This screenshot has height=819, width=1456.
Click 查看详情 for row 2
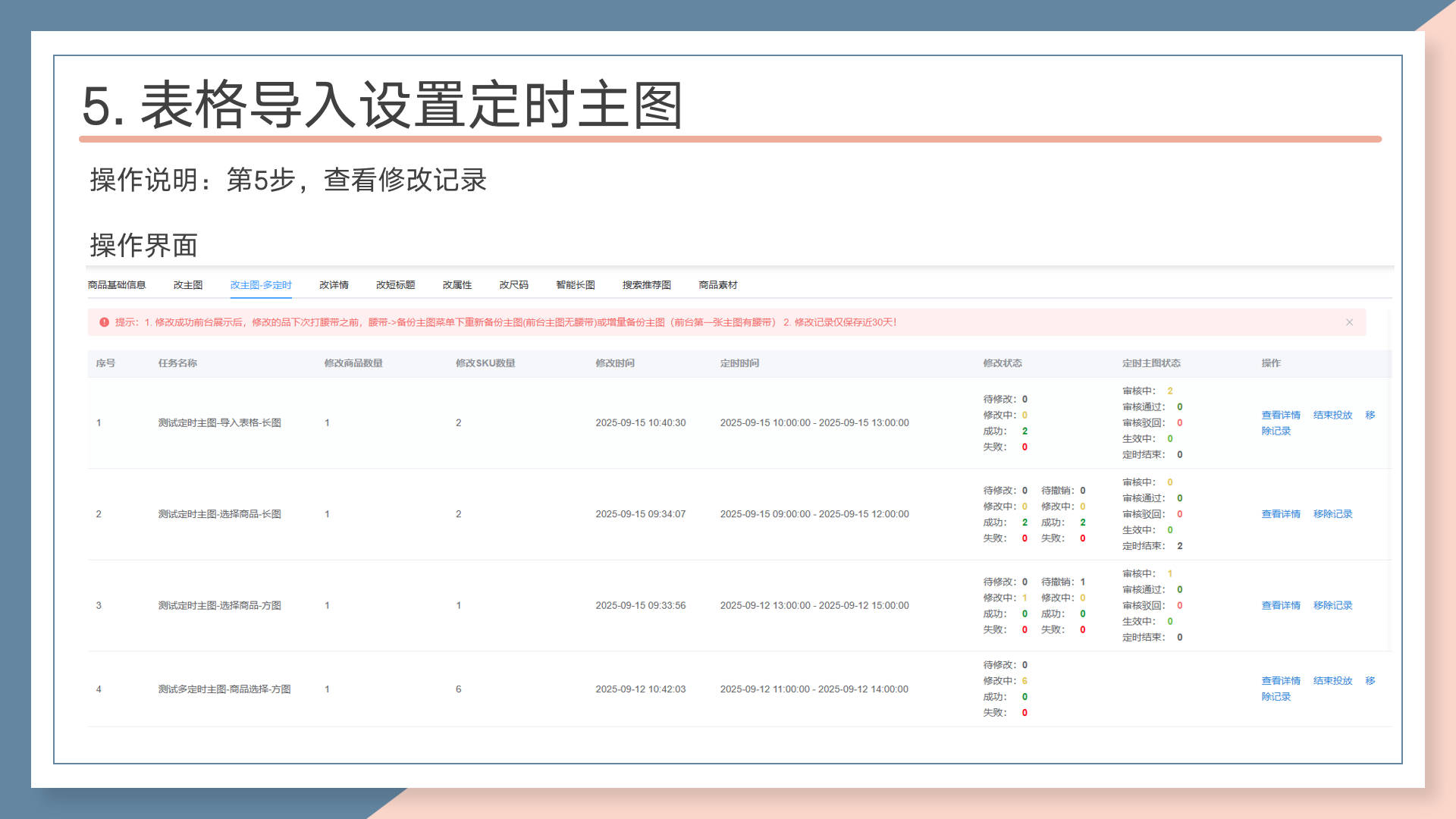(1281, 514)
